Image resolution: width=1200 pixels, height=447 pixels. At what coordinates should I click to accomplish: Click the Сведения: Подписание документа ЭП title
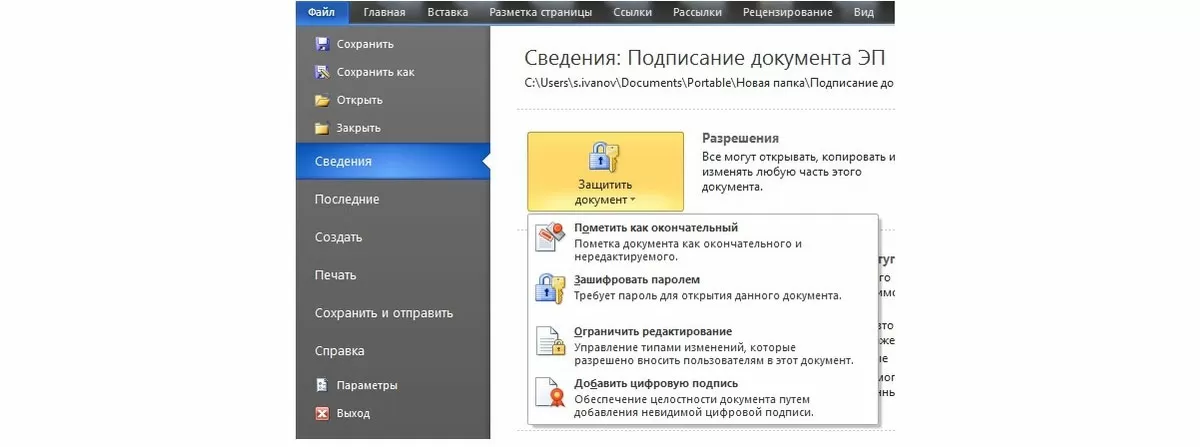coord(705,57)
